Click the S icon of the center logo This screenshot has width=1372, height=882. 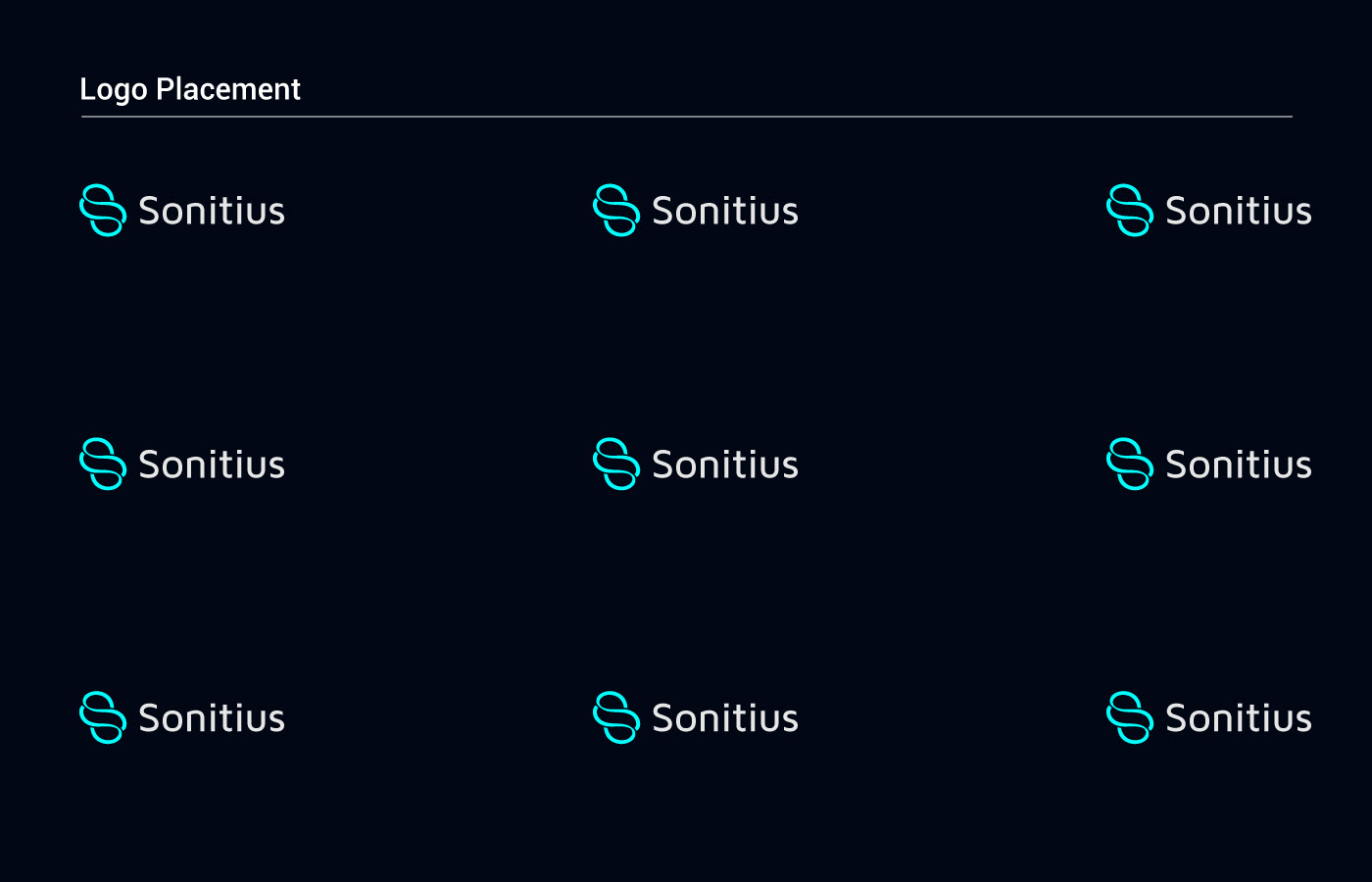coord(616,465)
